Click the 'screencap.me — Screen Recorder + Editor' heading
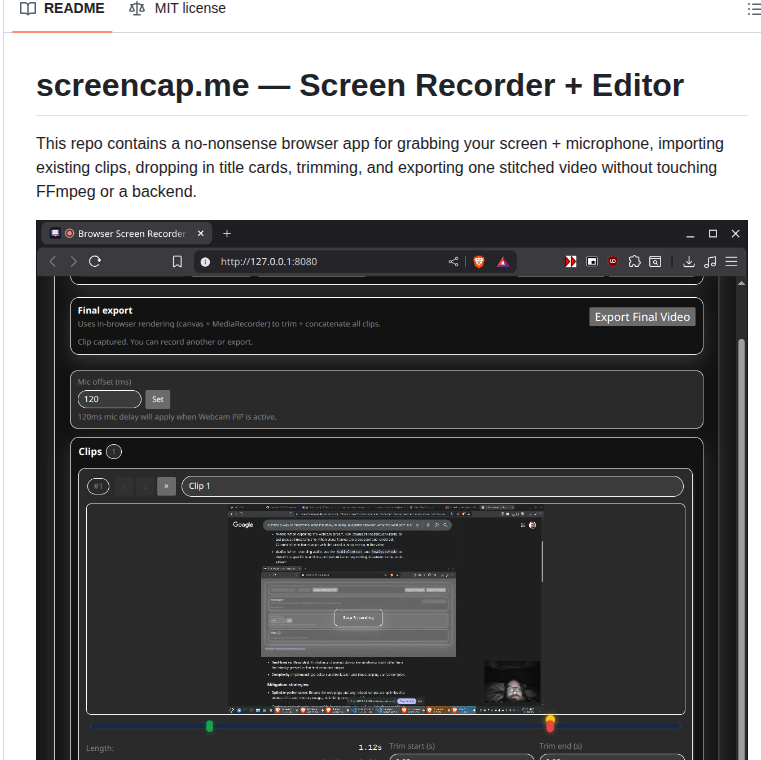The width and height of the screenshot is (761, 760). [360, 85]
